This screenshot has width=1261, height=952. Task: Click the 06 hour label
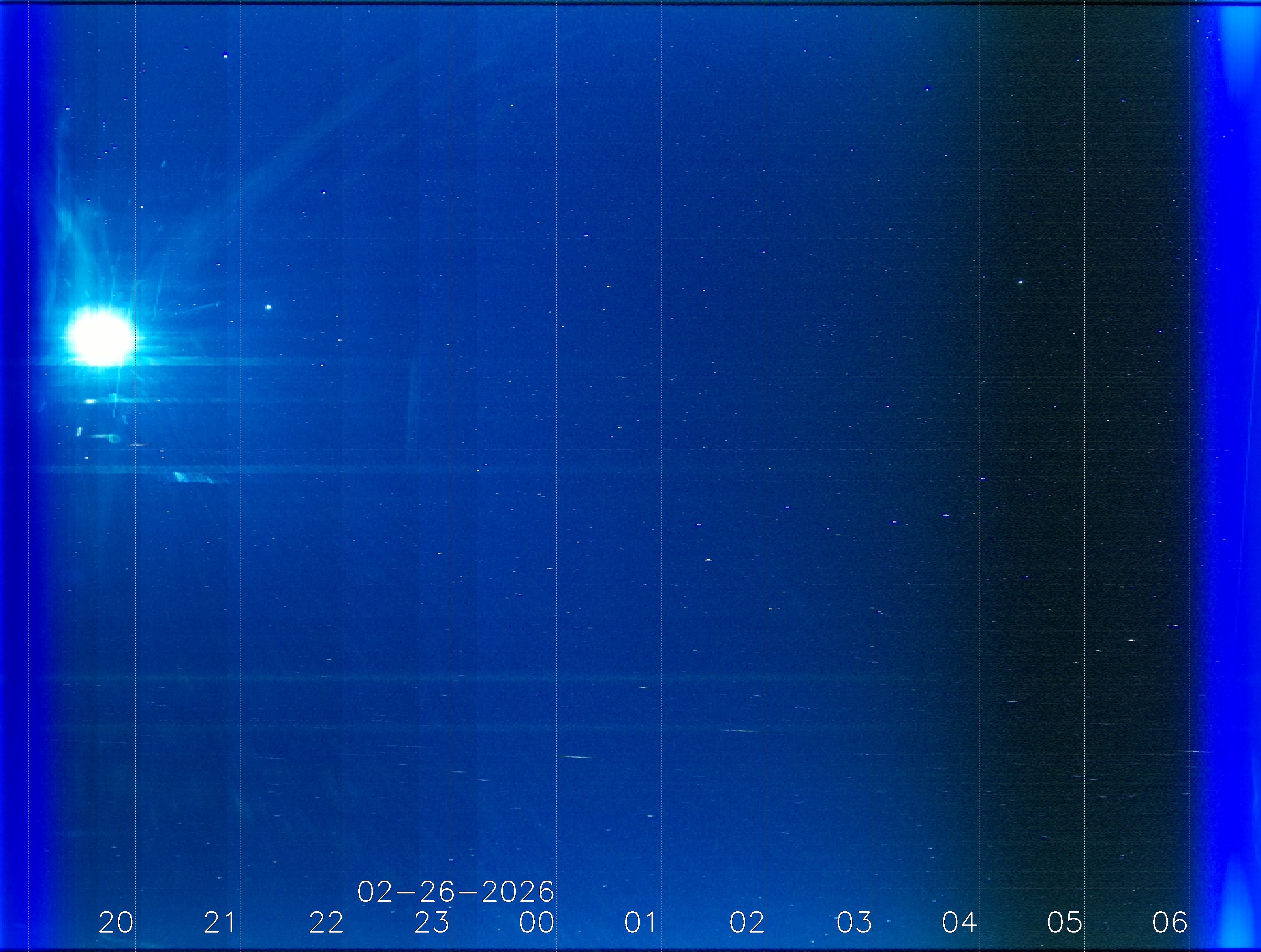pos(1169,922)
